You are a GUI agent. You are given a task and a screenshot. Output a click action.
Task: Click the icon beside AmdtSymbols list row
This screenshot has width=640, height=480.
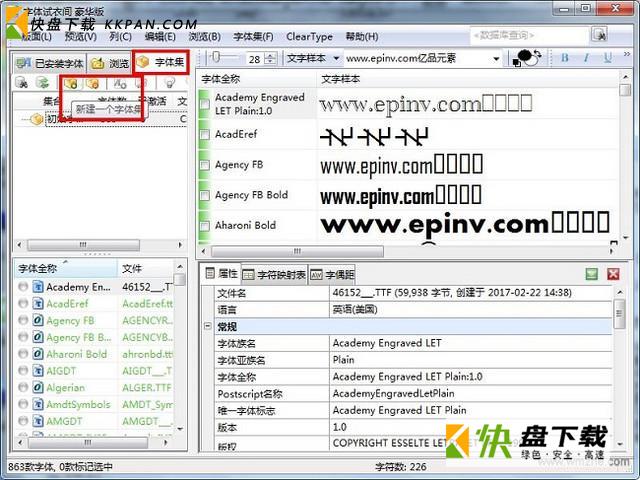click(x=38, y=404)
